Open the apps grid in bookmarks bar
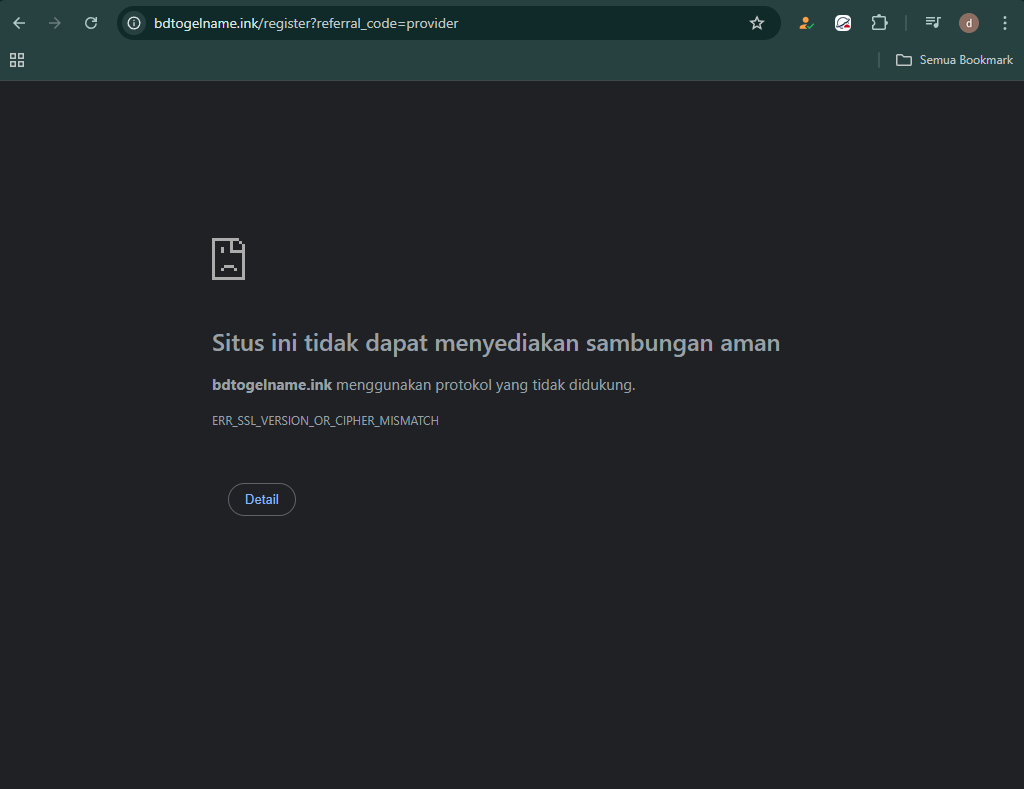 tap(17, 60)
